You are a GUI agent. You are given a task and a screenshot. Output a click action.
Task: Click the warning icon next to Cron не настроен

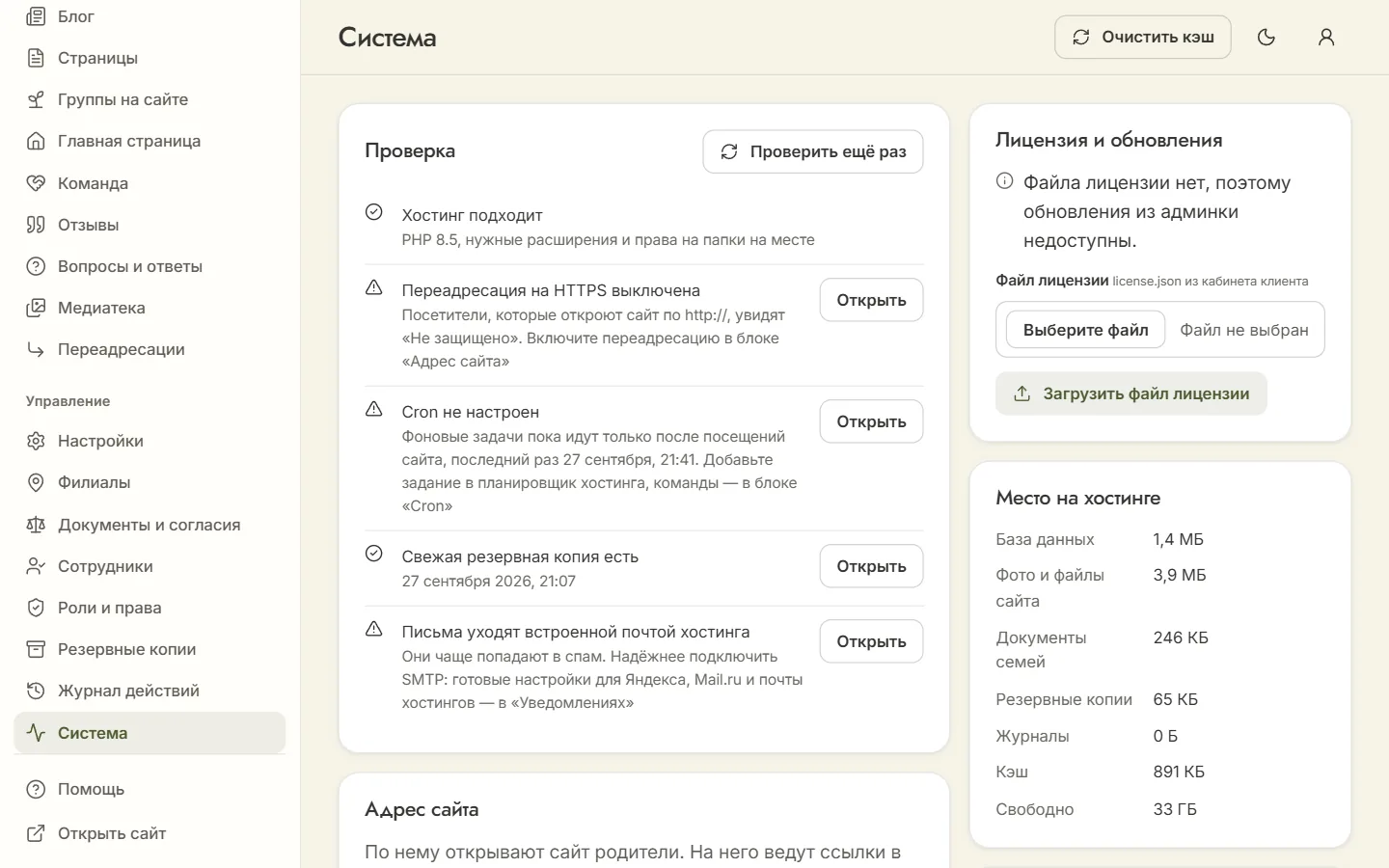coord(374,409)
